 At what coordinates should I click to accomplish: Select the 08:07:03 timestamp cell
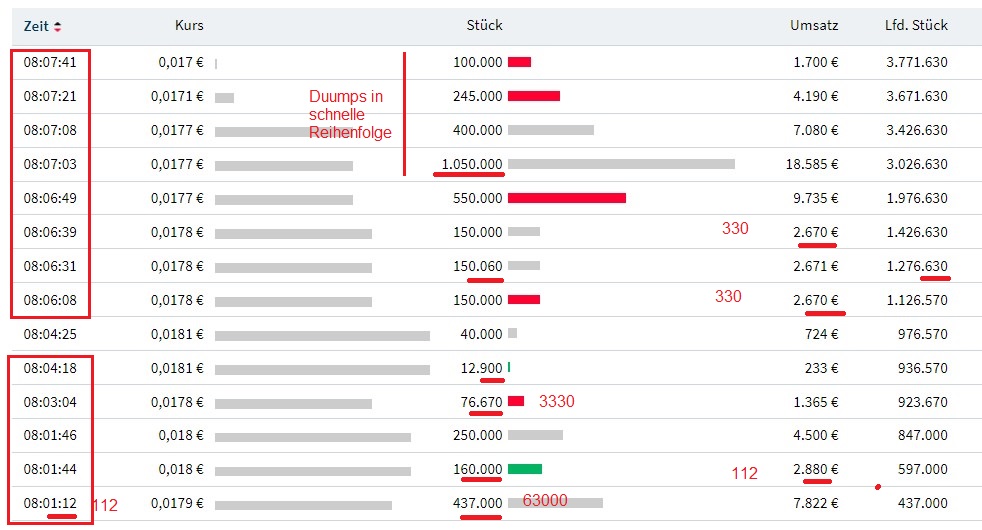tap(50, 164)
